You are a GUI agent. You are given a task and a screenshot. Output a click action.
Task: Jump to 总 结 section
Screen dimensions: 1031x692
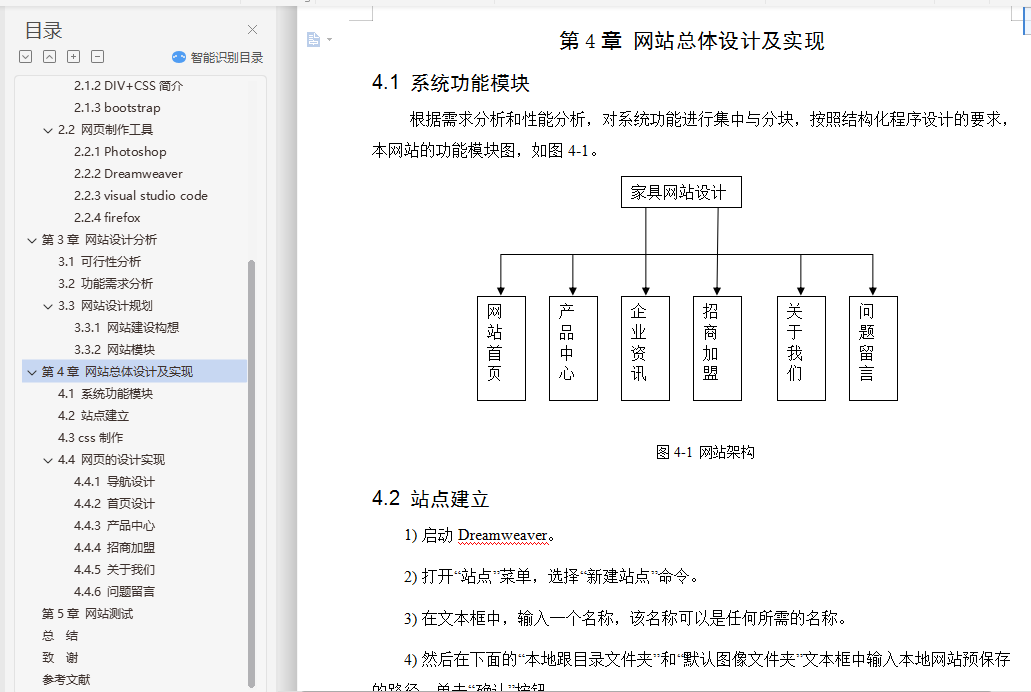[60, 635]
